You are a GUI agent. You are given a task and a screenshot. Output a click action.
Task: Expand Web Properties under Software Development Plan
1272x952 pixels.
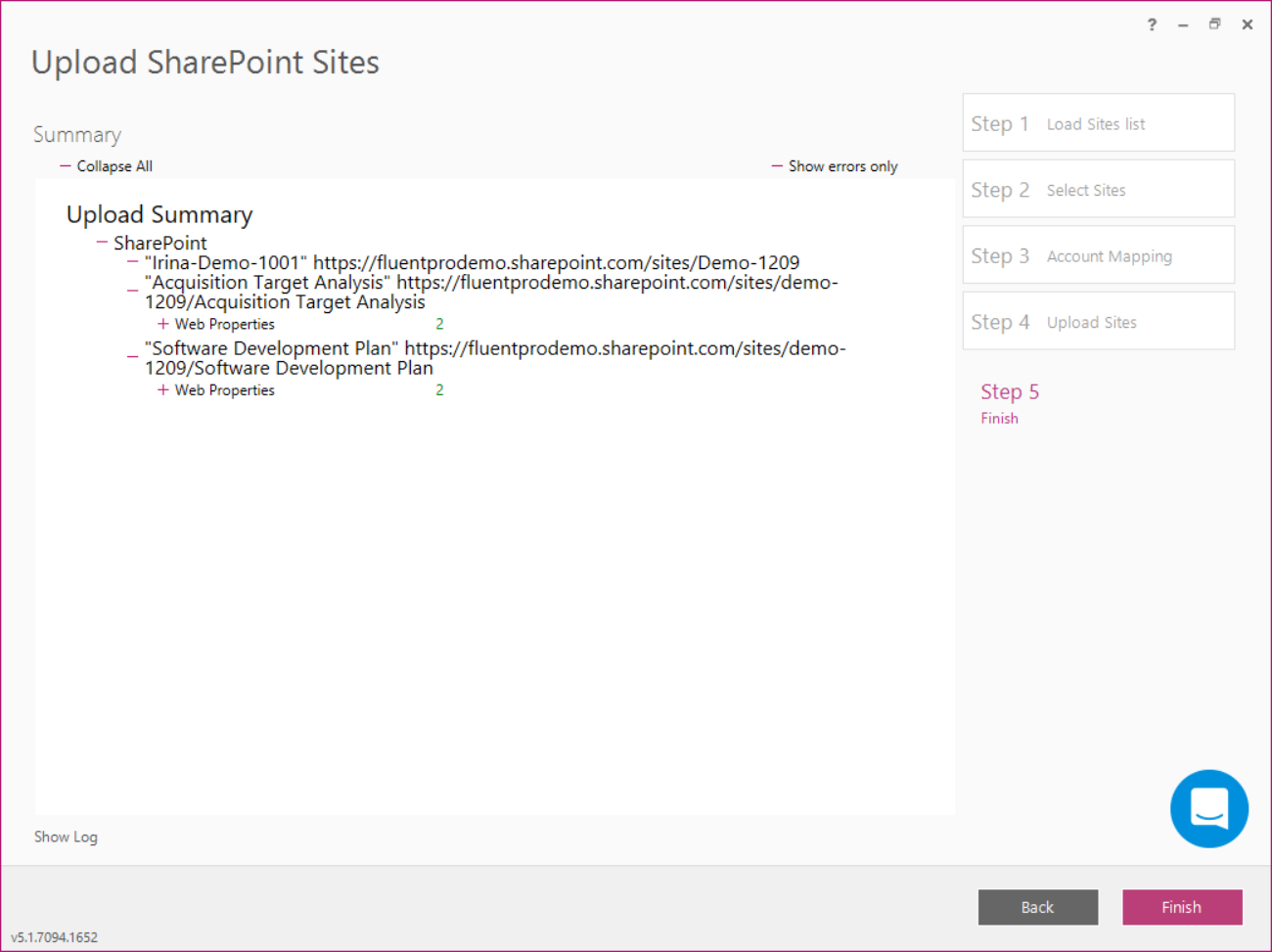coord(163,389)
